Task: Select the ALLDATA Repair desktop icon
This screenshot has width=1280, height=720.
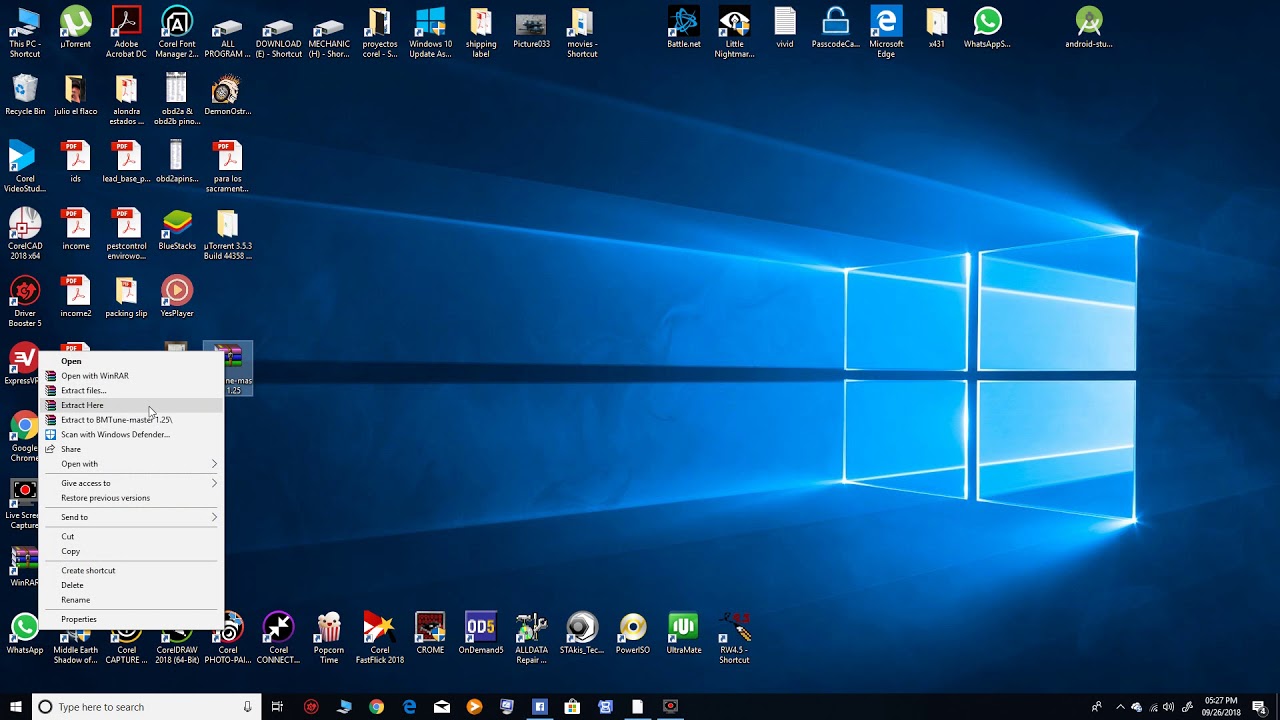Action: click(531, 638)
